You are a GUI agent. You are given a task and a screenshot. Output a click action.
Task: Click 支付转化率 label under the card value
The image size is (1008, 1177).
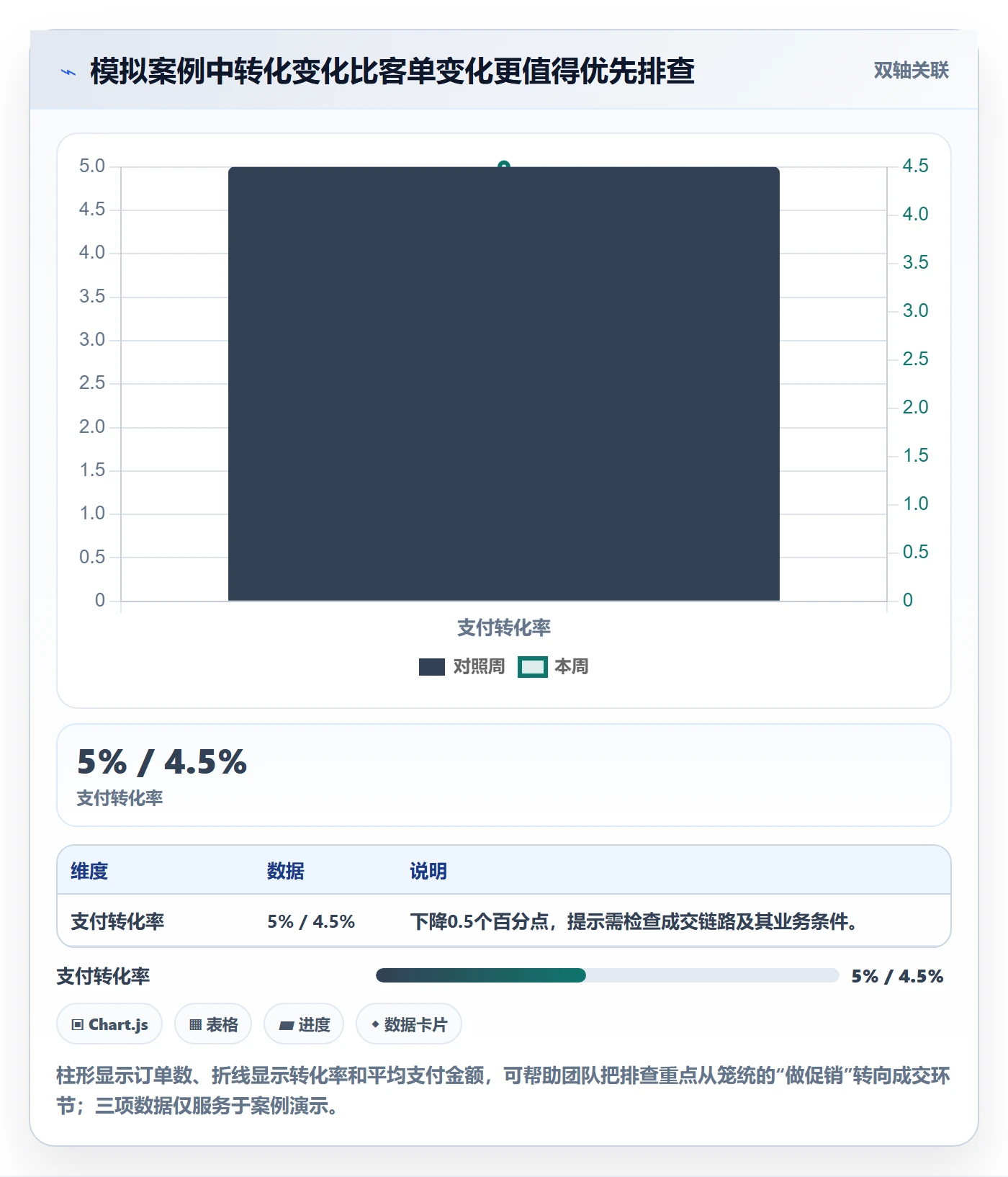[120, 798]
